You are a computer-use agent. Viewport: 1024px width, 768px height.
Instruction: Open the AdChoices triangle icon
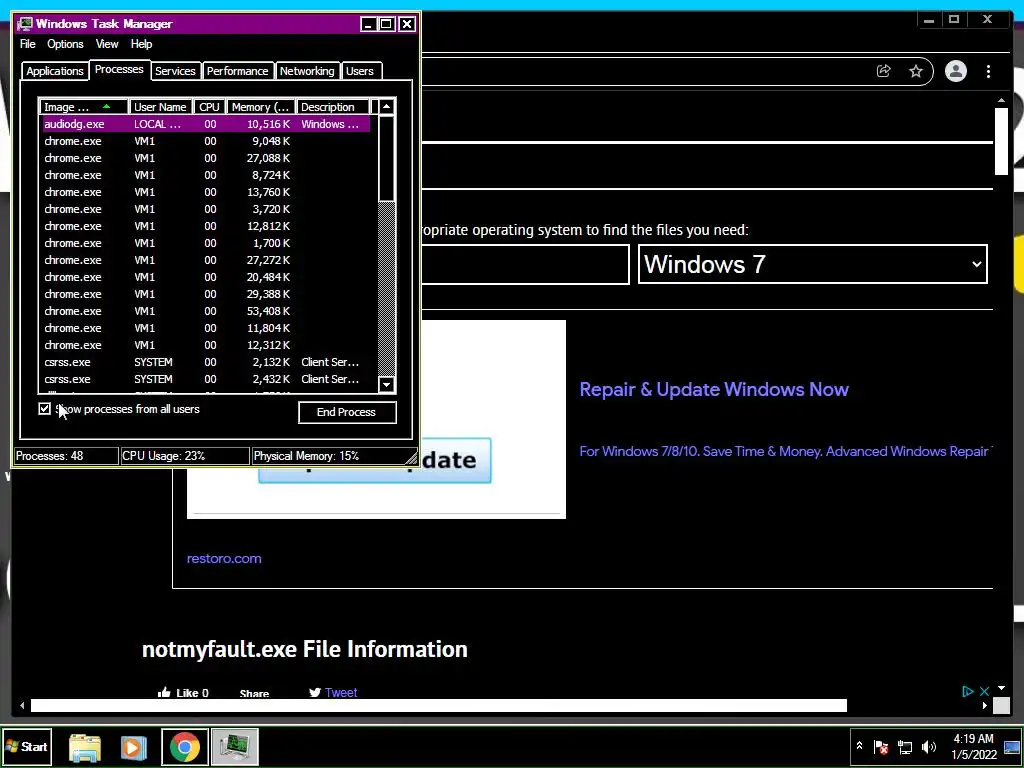tap(967, 691)
